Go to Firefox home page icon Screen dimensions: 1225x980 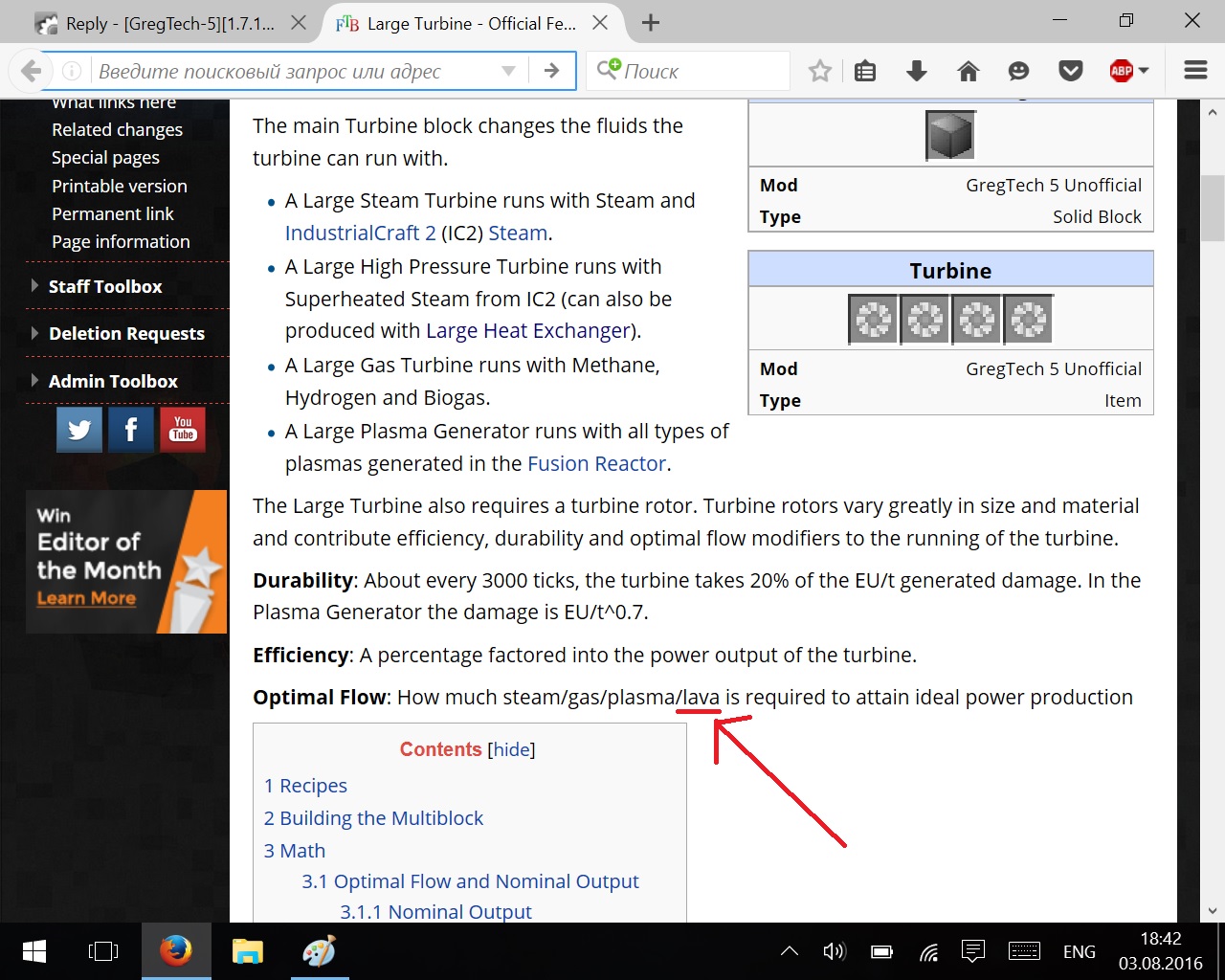tap(969, 71)
